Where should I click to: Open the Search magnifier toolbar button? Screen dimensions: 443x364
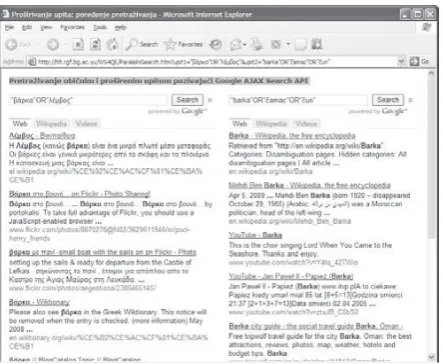[x=141, y=44]
